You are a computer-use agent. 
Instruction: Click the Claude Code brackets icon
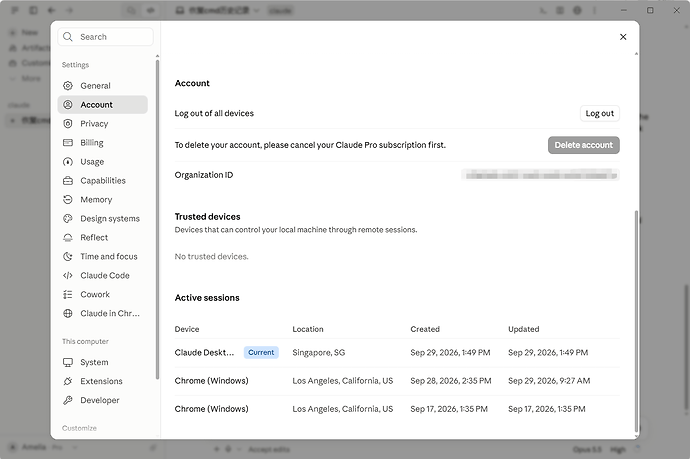68,275
